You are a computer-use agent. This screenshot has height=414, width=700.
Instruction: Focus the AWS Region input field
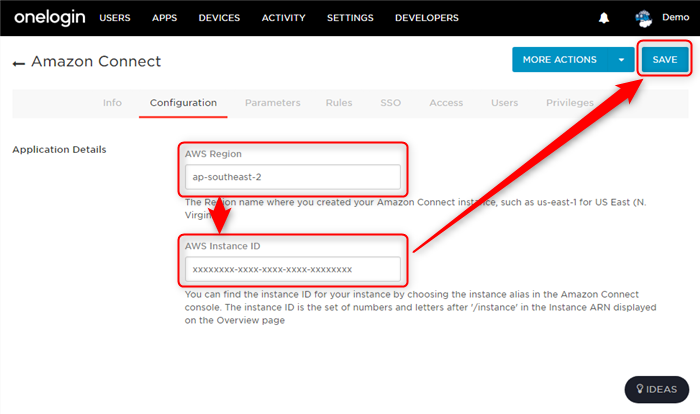point(293,177)
